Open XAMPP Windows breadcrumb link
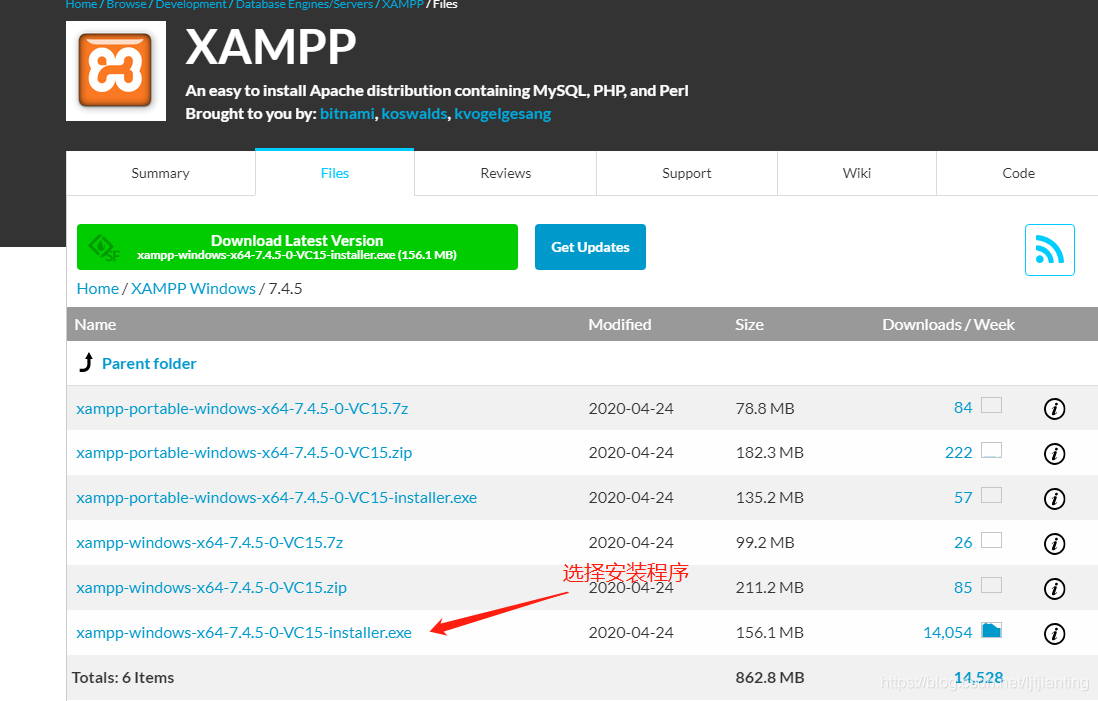Image resolution: width=1098 pixels, height=701 pixels. coord(193,289)
